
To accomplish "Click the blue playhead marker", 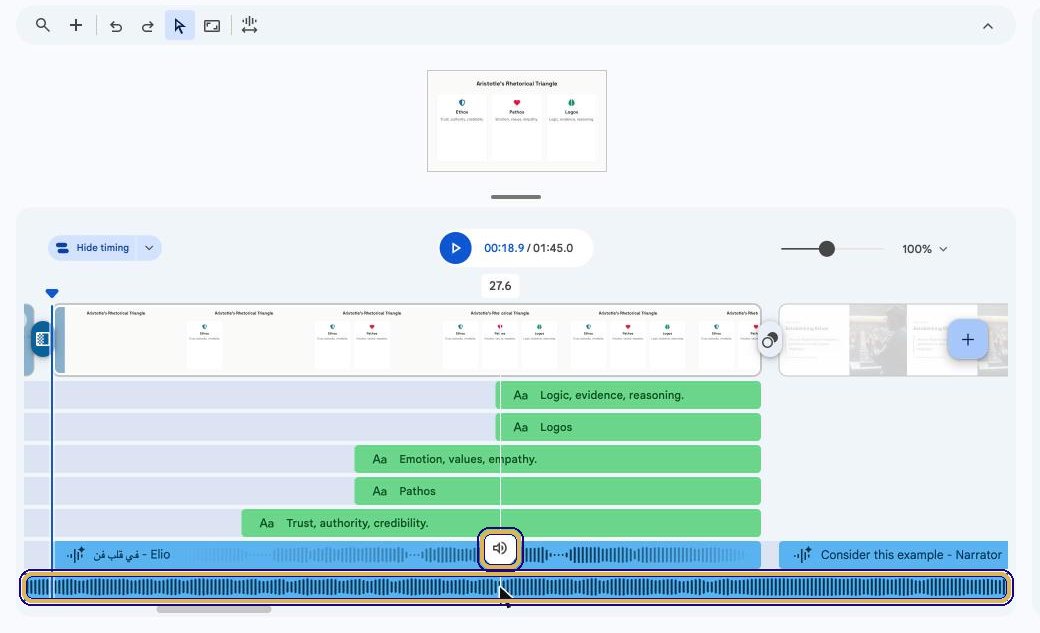I will pos(52,293).
